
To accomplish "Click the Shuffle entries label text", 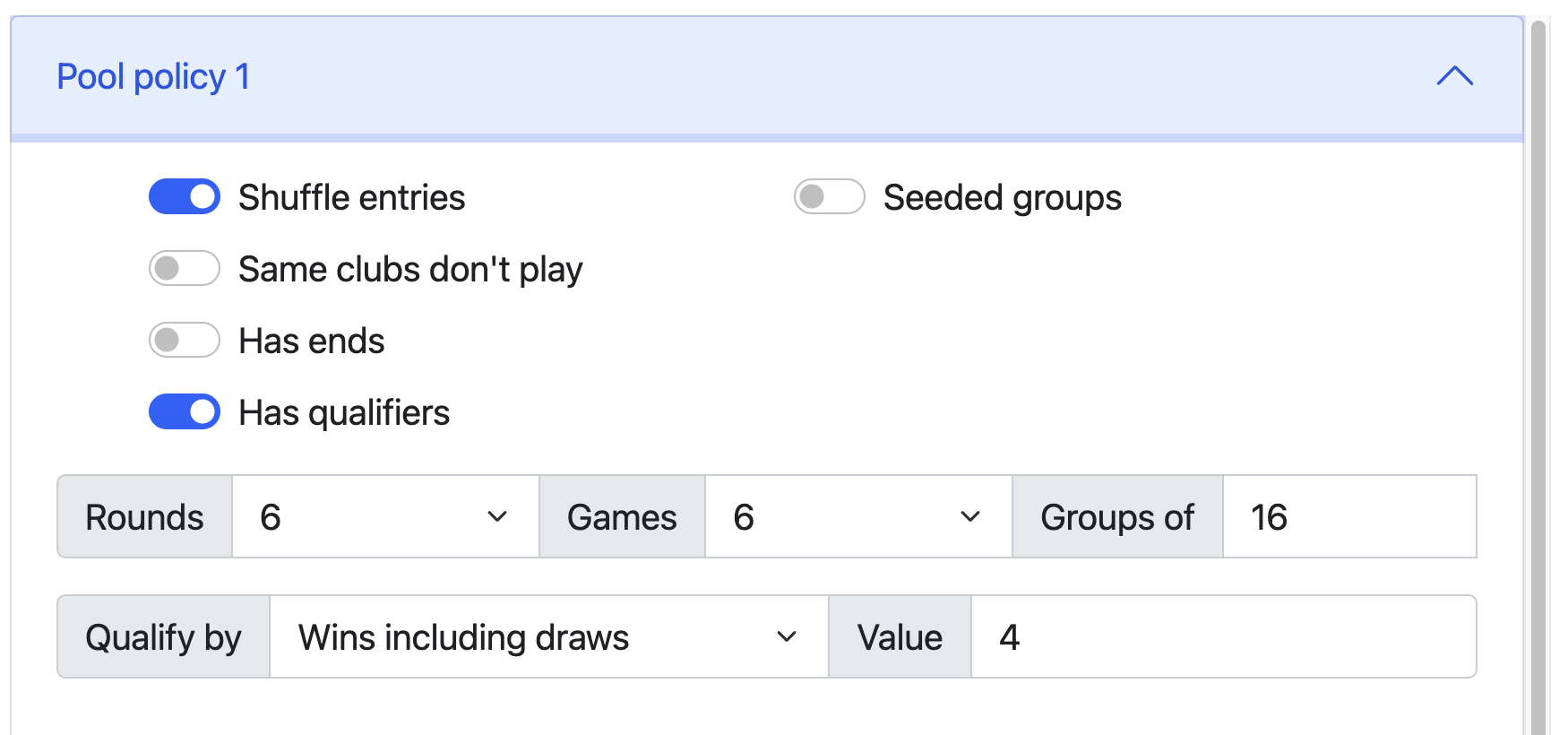I will tap(351, 198).
